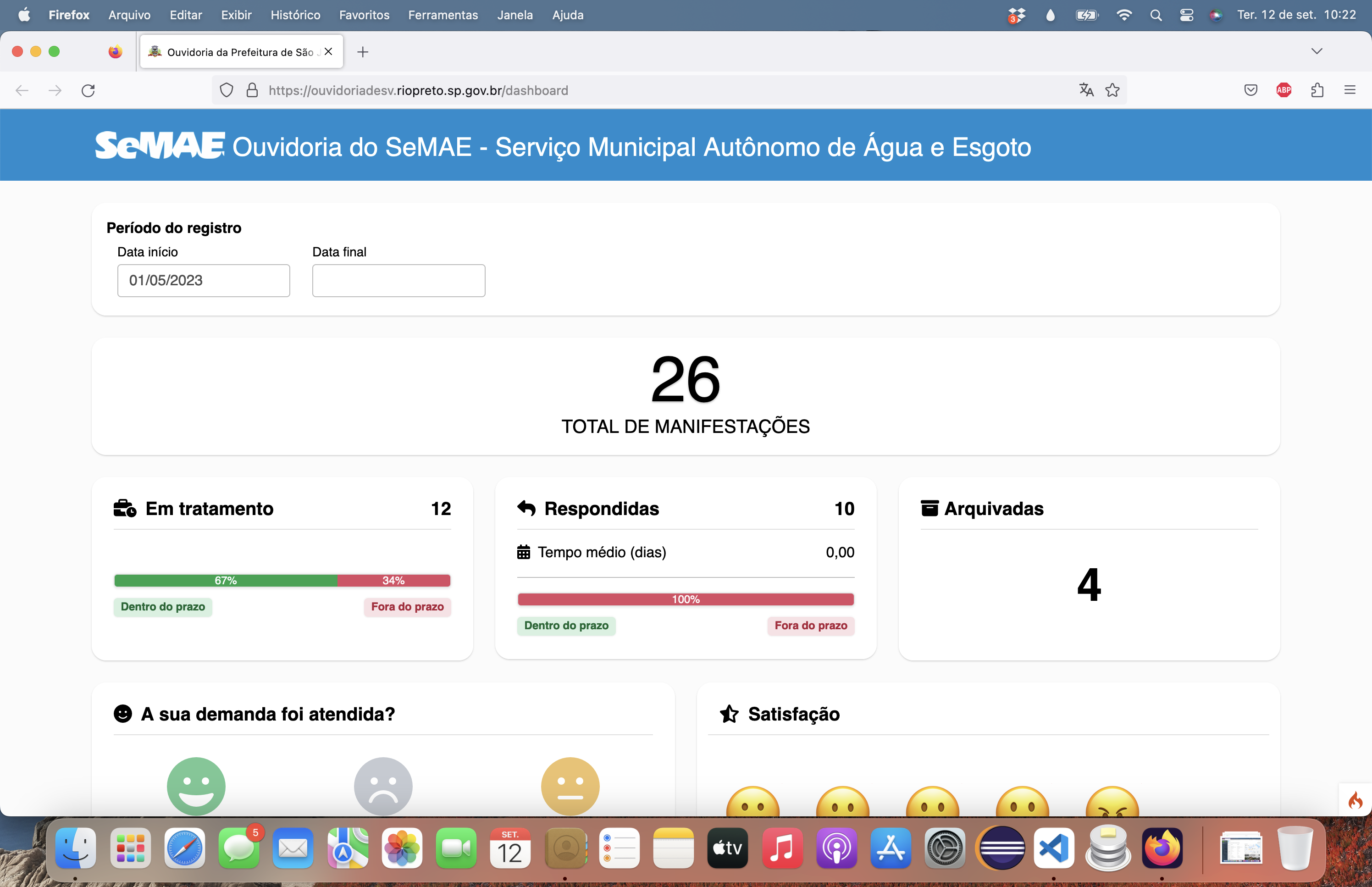Open the Ferramentas menu
The height and width of the screenshot is (887, 1372).
(x=443, y=15)
